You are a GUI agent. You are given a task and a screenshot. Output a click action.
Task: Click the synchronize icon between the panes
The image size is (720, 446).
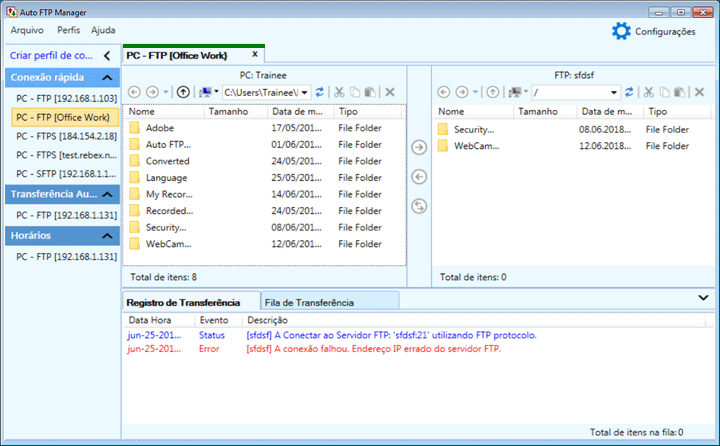(x=419, y=206)
